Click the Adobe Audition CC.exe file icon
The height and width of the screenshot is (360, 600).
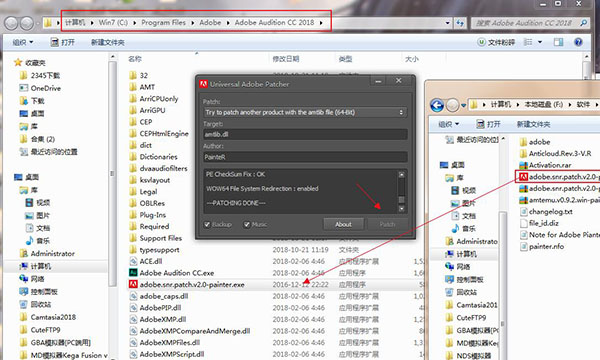133,273
